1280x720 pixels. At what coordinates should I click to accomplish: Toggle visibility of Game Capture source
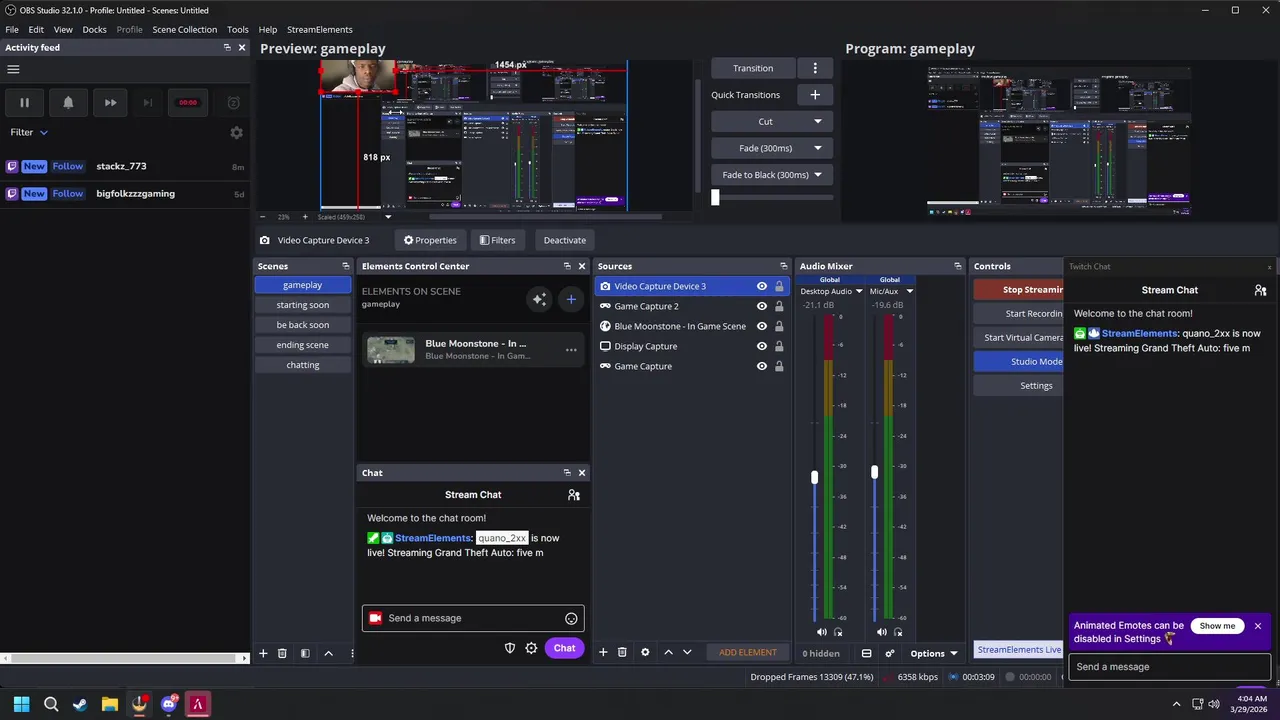(x=762, y=366)
